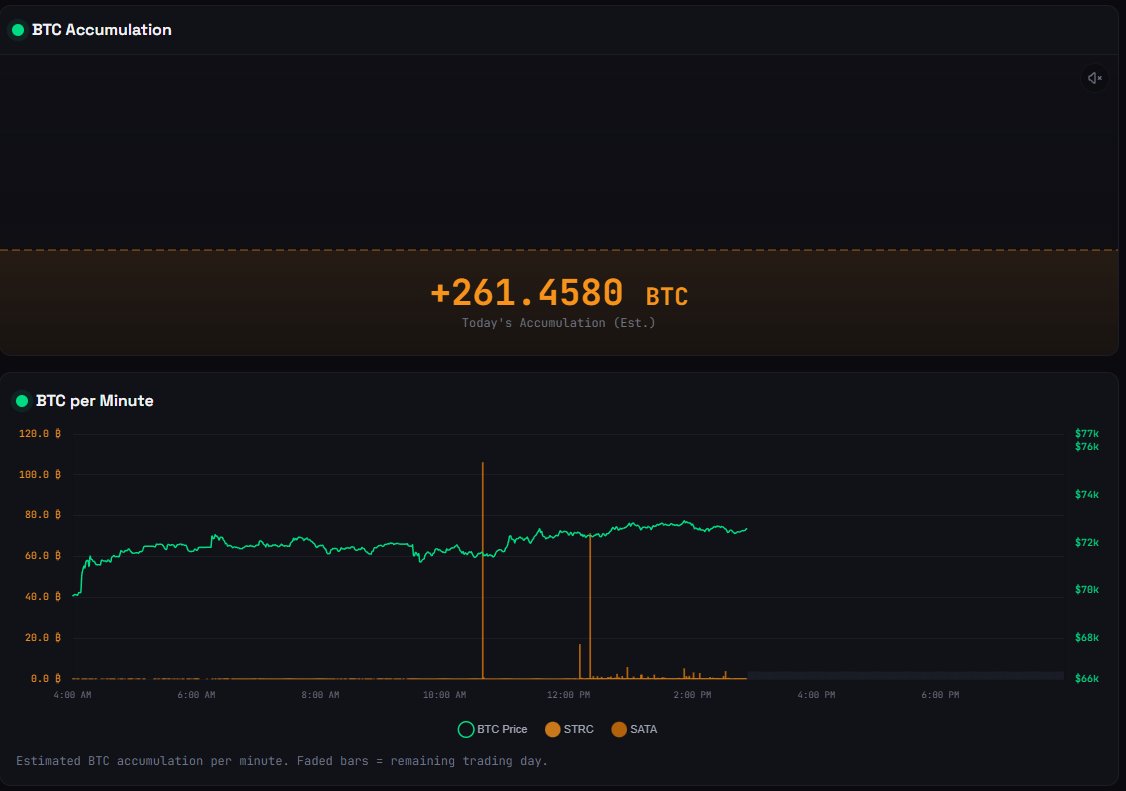This screenshot has width=1126, height=791.
Task: Click the 60.0 ₿ y-axis label
Action: [x=42, y=556]
